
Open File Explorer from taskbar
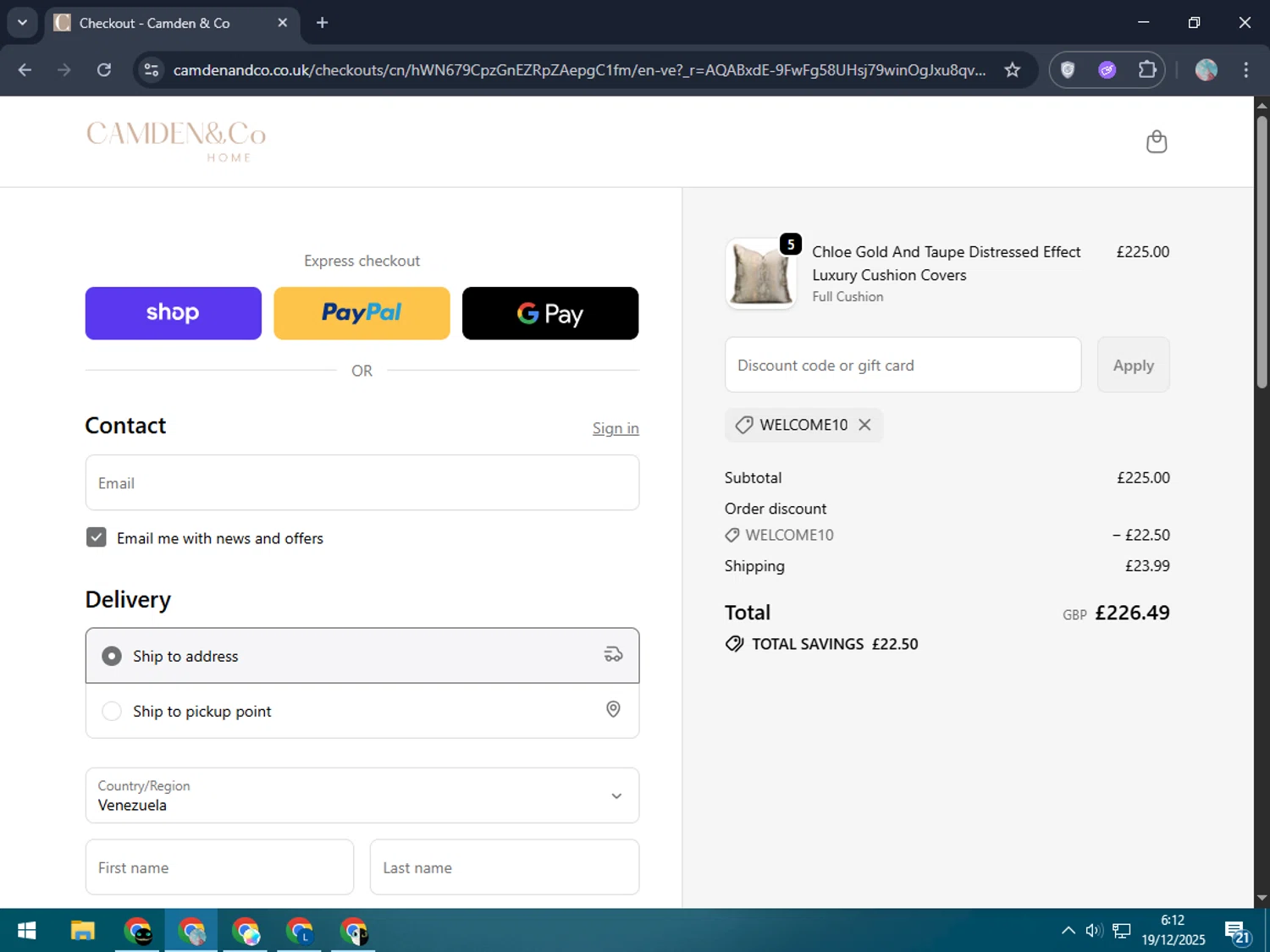[x=82, y=931]
